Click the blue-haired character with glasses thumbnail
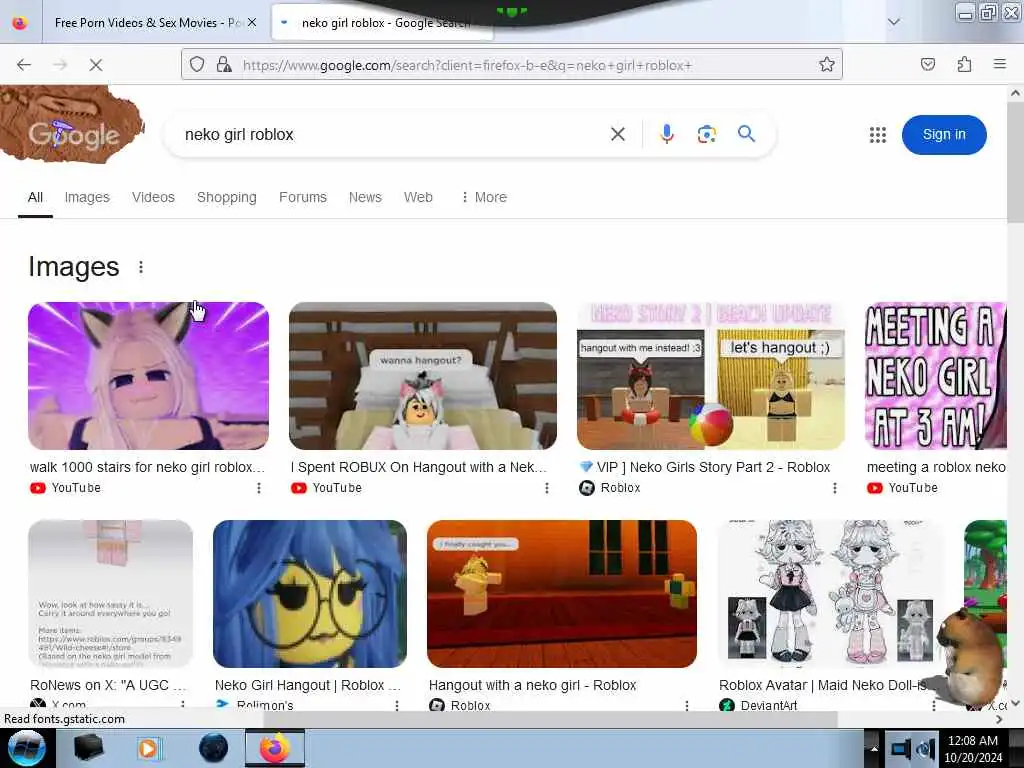1024x768 pixels. point(310,594)
